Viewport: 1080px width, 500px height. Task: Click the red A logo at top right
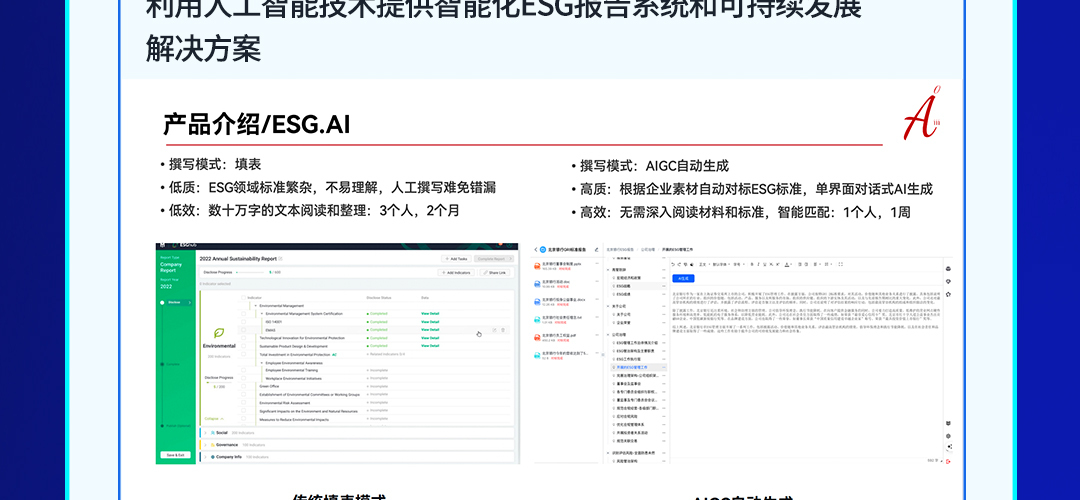(x=918, y=116)
